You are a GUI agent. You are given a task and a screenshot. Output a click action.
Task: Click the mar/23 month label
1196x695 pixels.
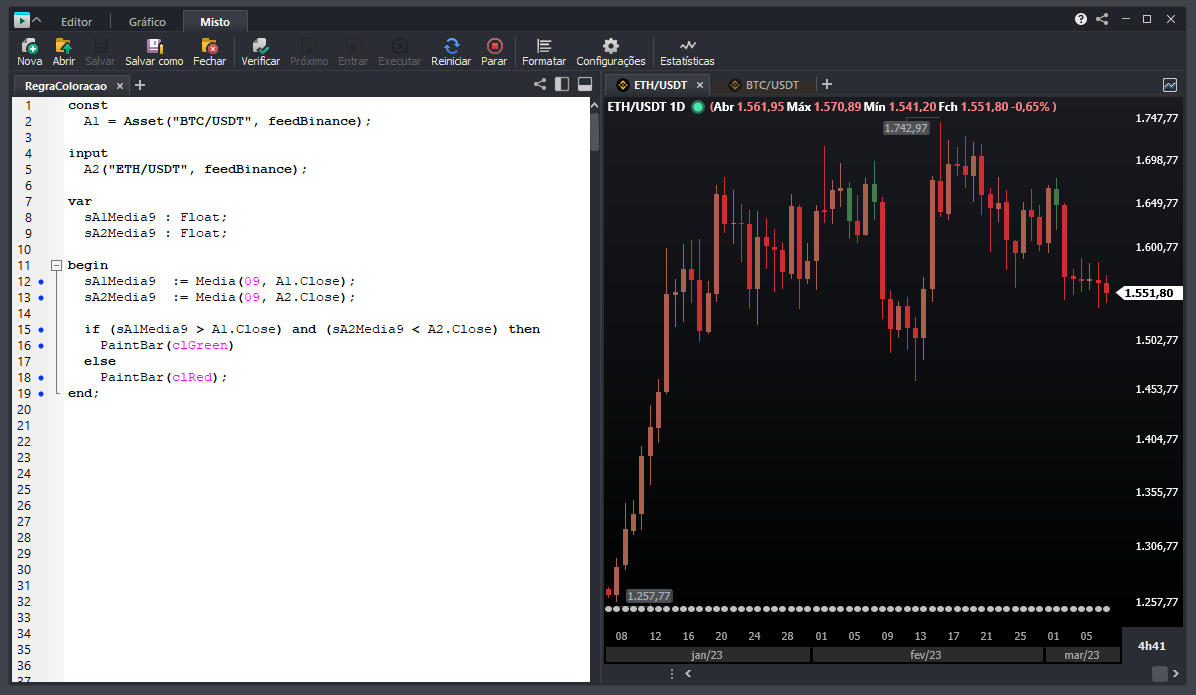1082,655
